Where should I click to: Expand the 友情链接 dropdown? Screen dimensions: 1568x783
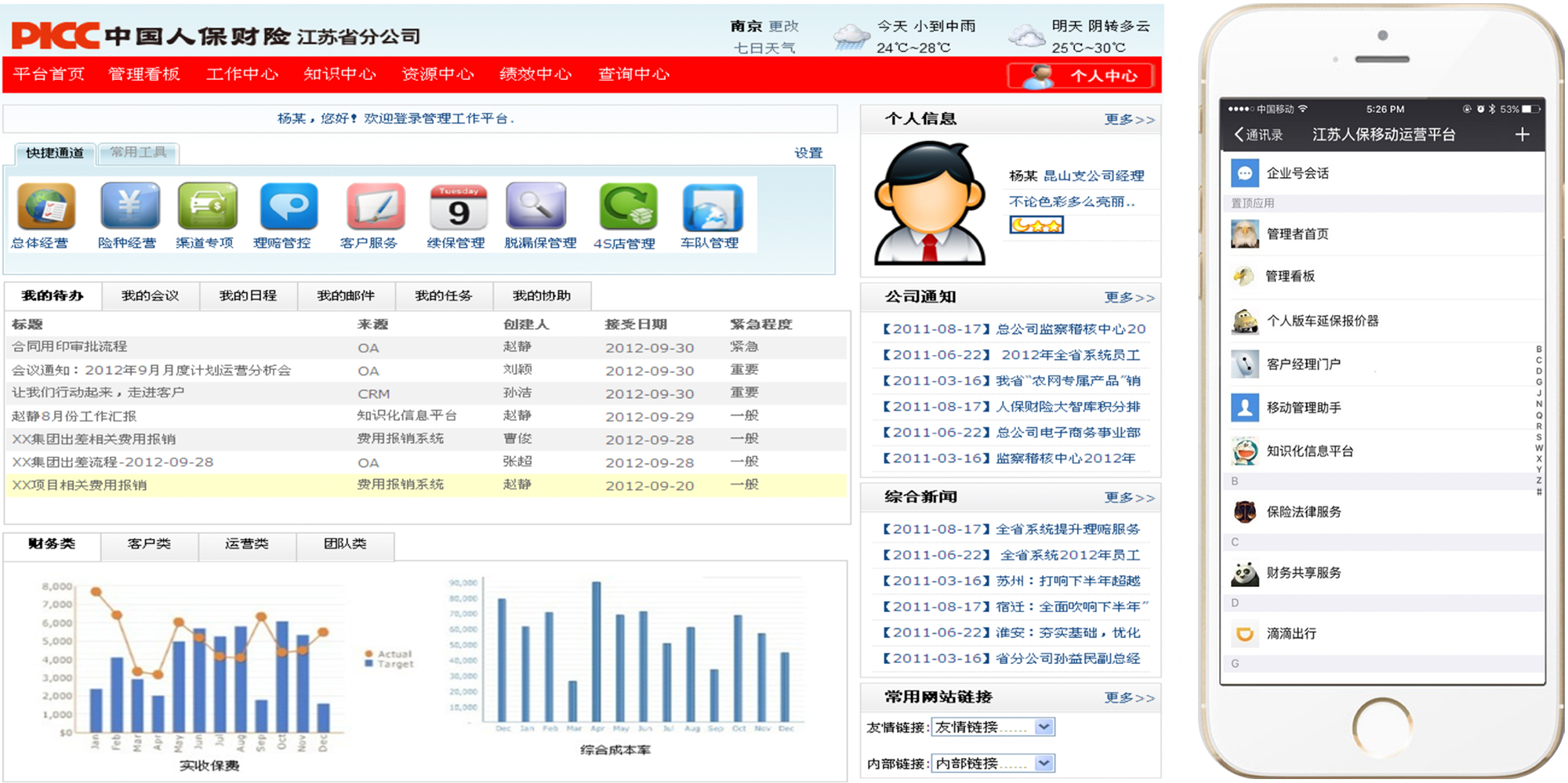(1044, 727)
